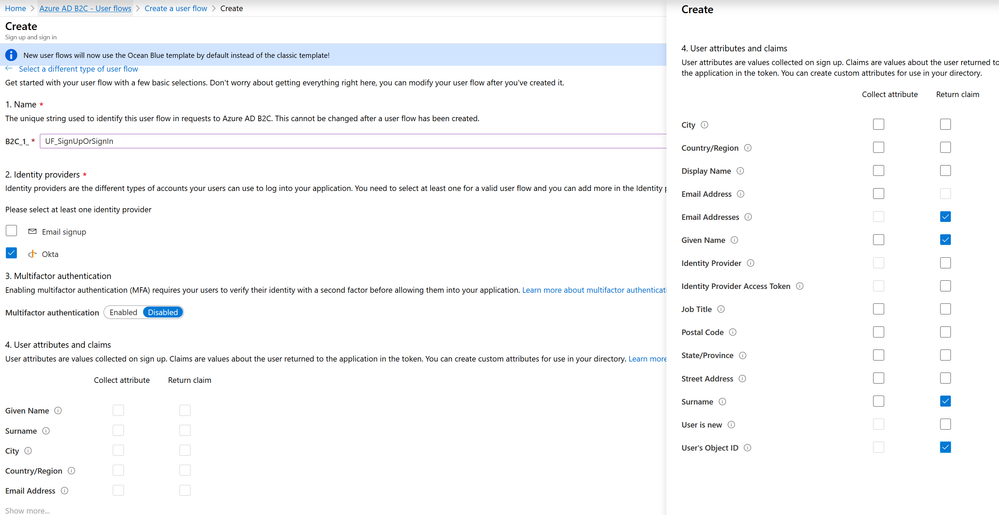Check the Email signup identity provider checkbox
The image size is (999, 515).
point(11,231)
